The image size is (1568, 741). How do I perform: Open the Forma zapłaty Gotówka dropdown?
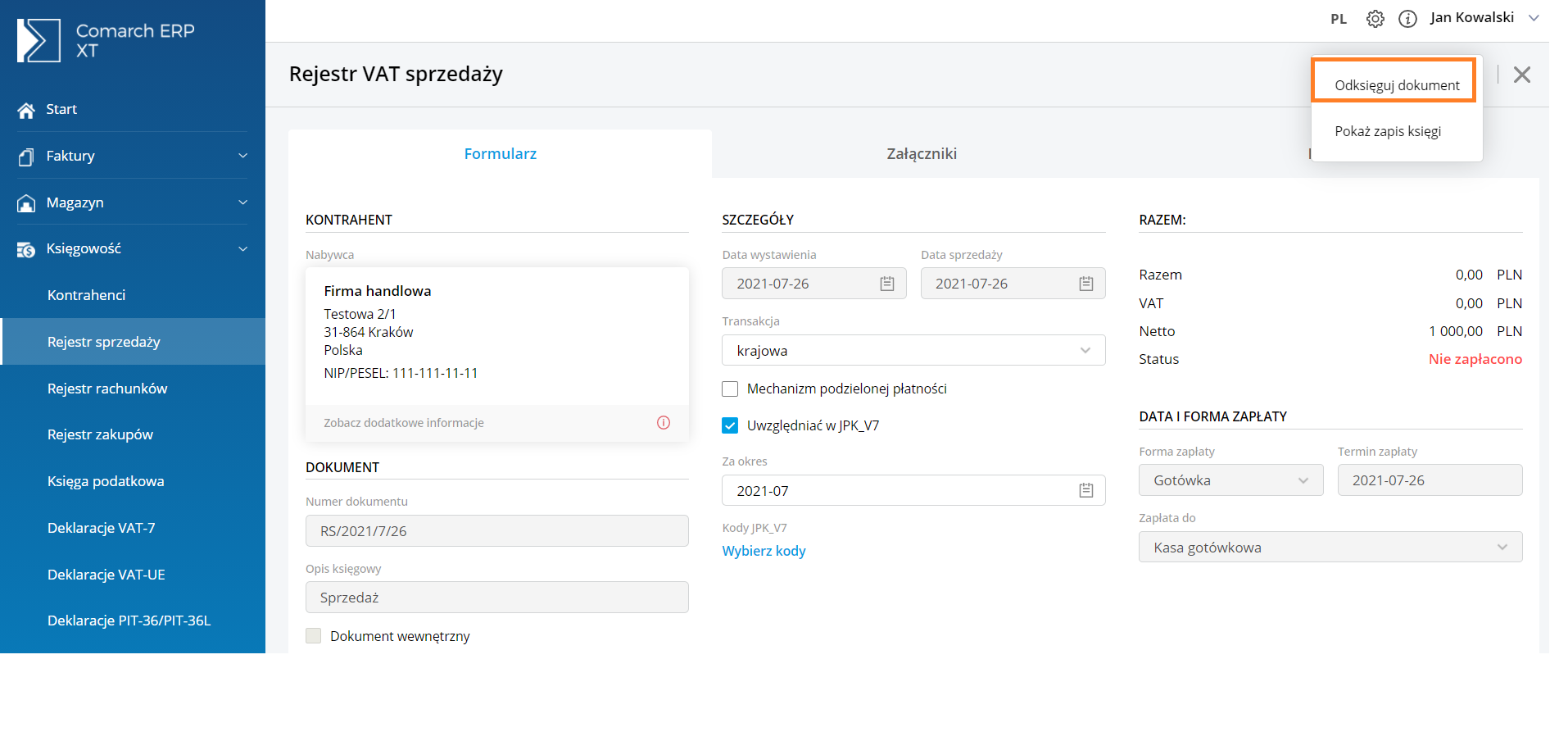(1230, 480)
